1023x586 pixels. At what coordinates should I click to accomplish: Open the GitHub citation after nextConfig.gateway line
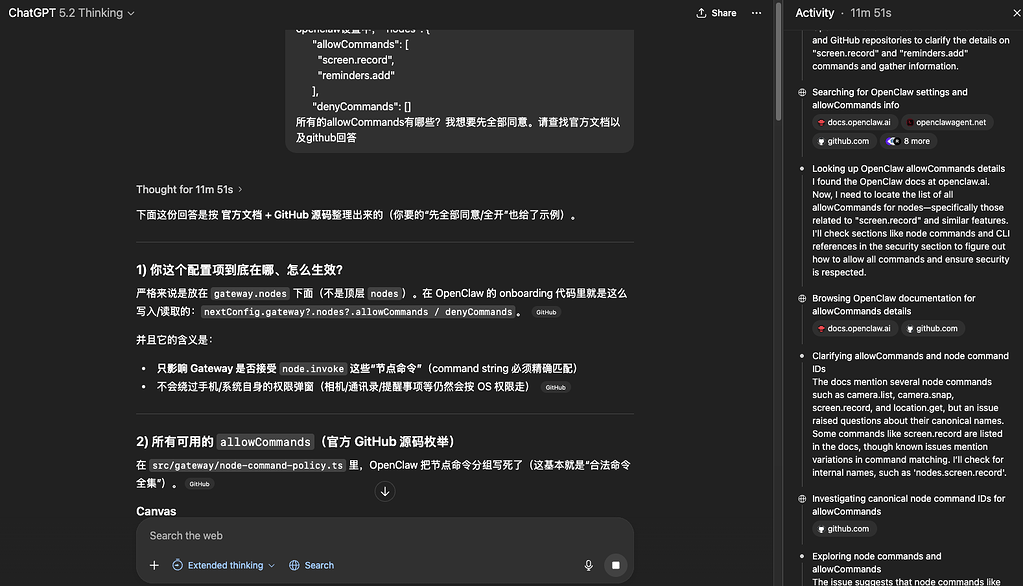coord(546,312)
